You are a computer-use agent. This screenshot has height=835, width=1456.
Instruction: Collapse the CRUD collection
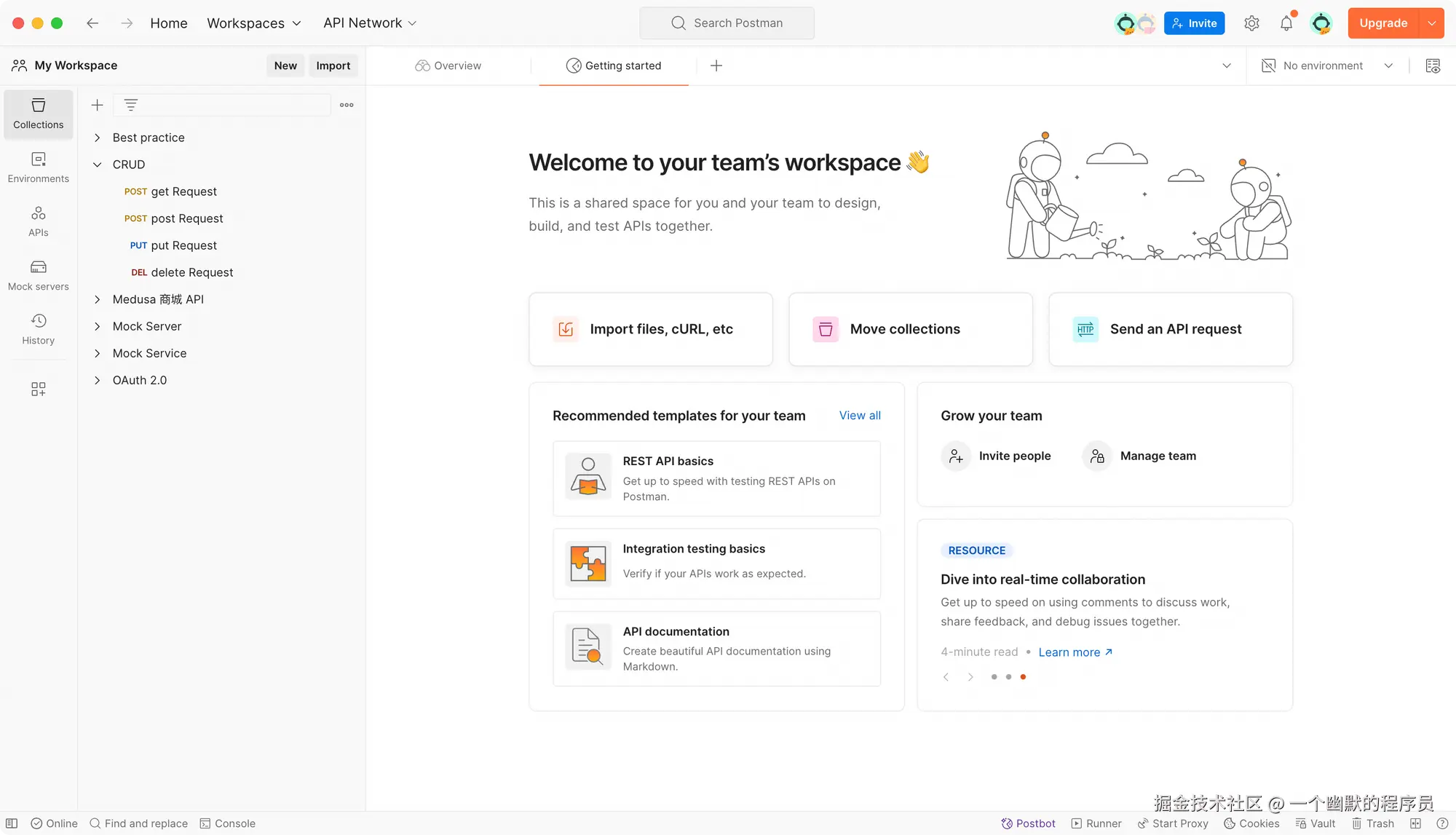pyautogui.click(x=97, y=165)
